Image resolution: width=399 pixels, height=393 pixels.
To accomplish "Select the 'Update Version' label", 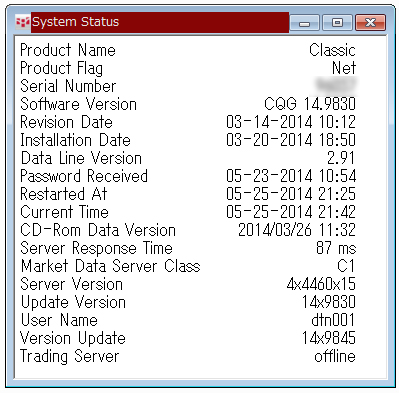I will (x=73, y=303).
